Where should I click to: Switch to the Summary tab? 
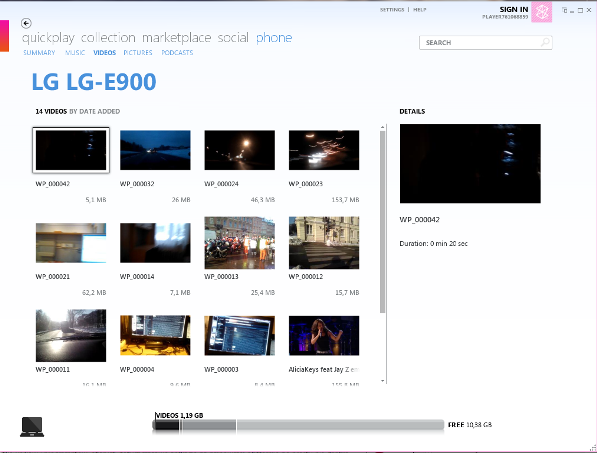point(39,53)
